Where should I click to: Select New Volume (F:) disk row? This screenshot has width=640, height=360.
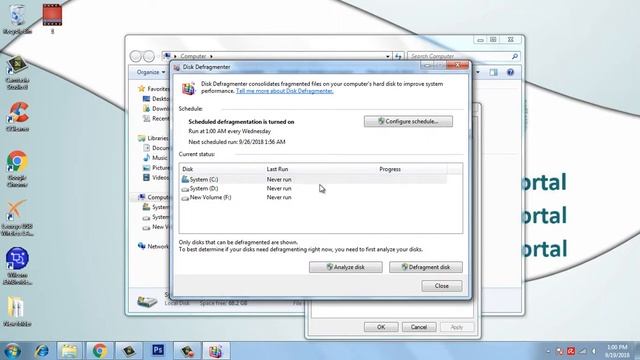click(313, 198)
